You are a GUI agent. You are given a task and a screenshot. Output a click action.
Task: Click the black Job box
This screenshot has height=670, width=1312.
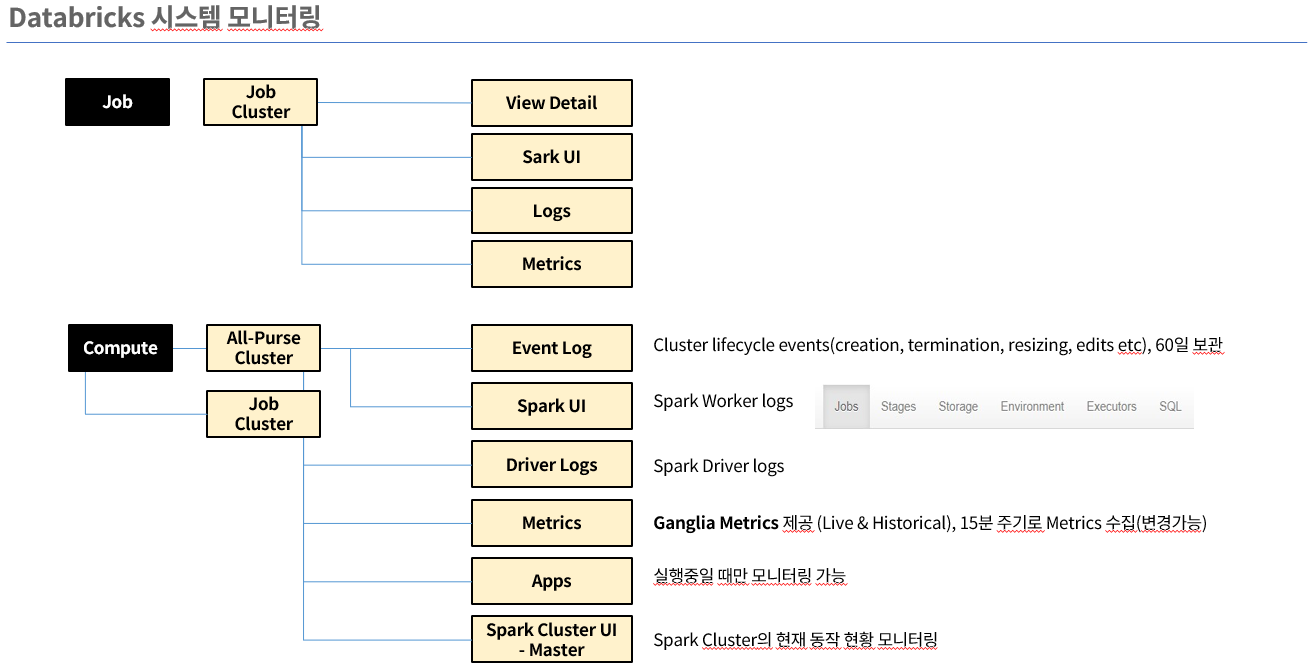(x=117, y=102)
